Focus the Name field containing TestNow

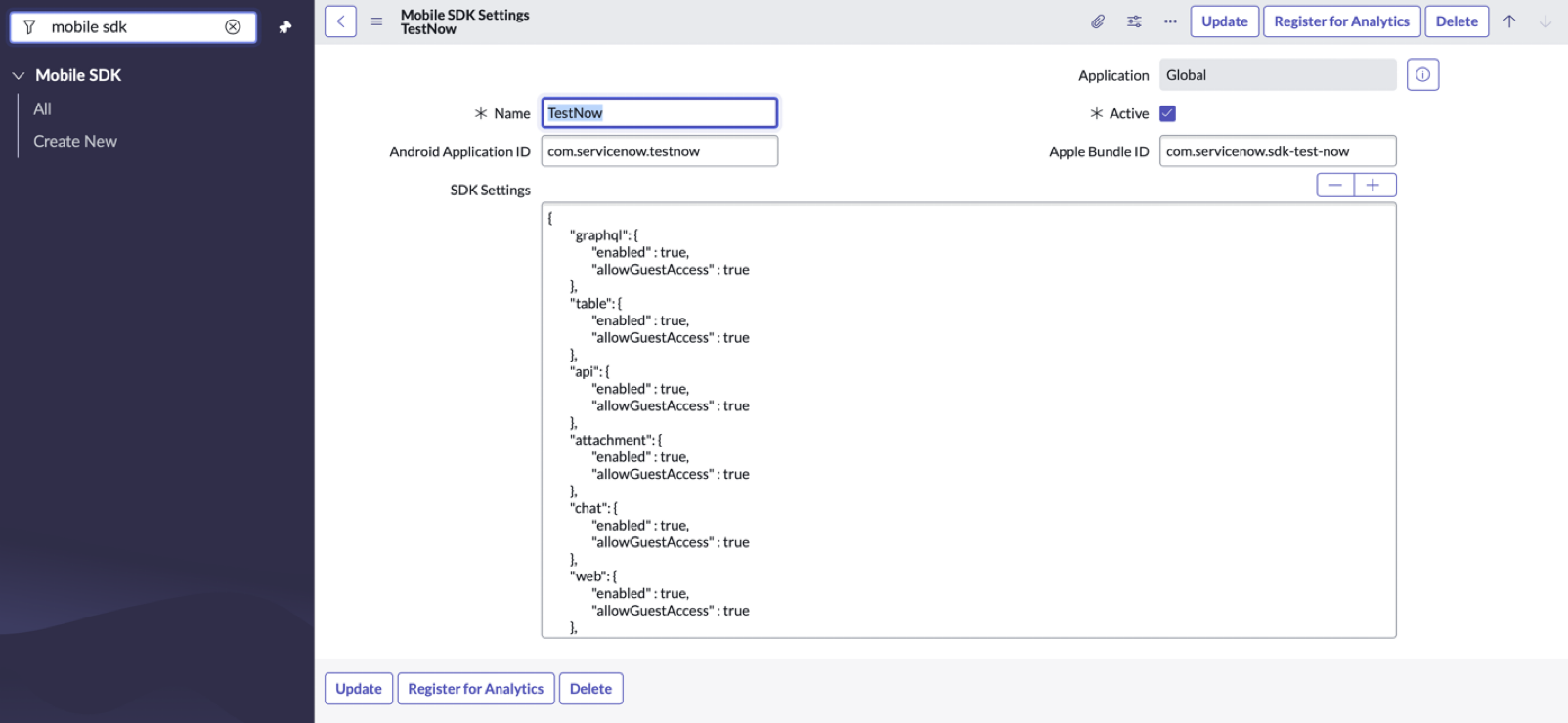coord(660,113)
